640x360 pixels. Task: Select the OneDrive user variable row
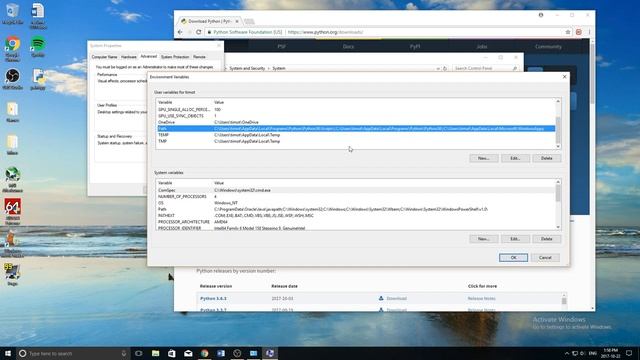click(x=356, y=122)
